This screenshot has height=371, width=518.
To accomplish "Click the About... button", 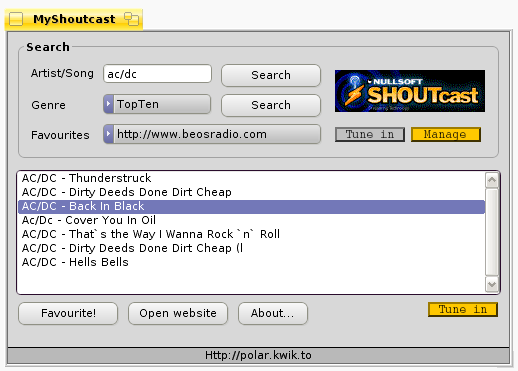I will 273,313.
